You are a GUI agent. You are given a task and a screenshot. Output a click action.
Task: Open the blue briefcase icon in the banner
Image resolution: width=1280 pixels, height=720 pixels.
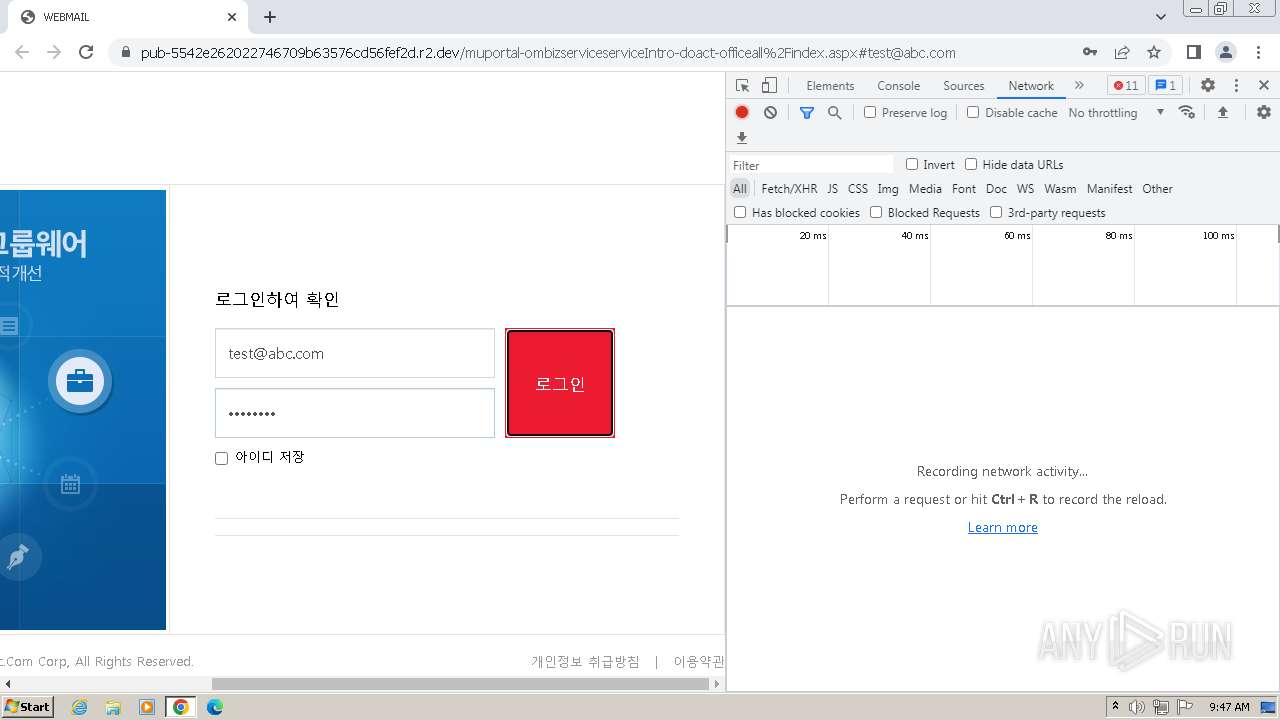coord(80,381)
